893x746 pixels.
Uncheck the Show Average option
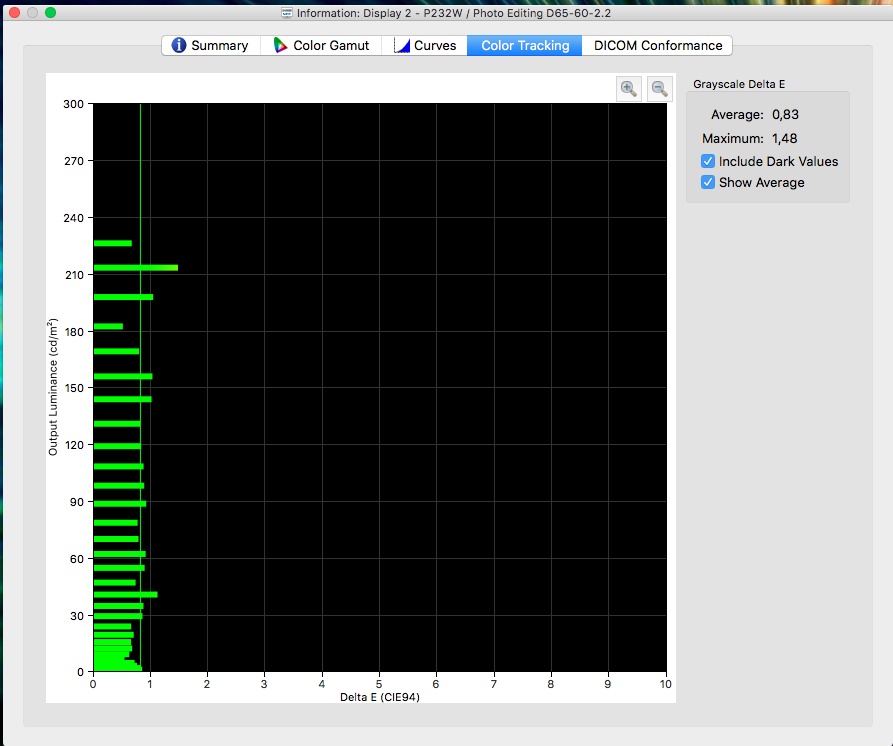point(708,182)
